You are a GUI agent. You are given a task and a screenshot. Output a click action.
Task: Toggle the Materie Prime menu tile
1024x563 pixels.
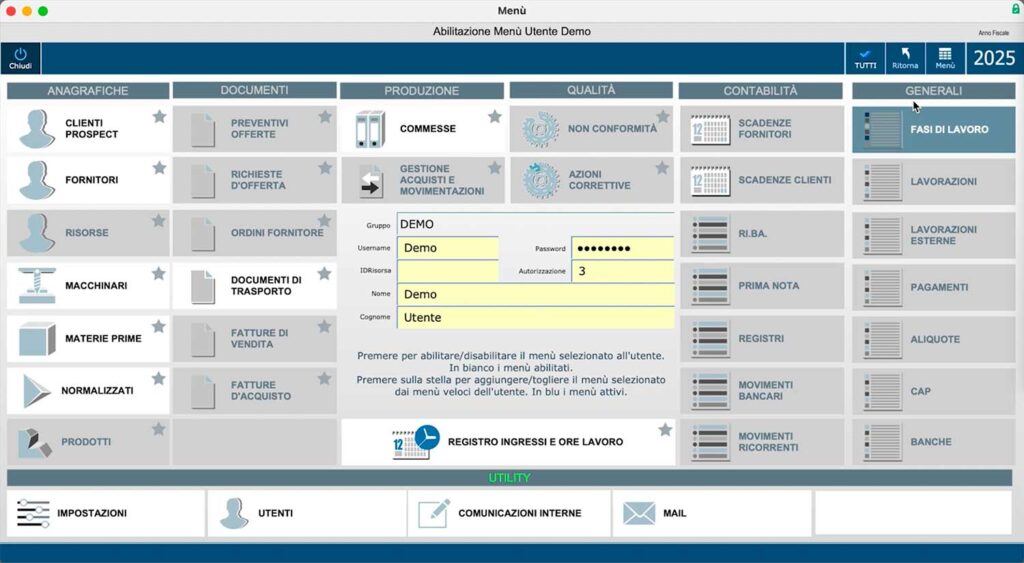[88, 338]
